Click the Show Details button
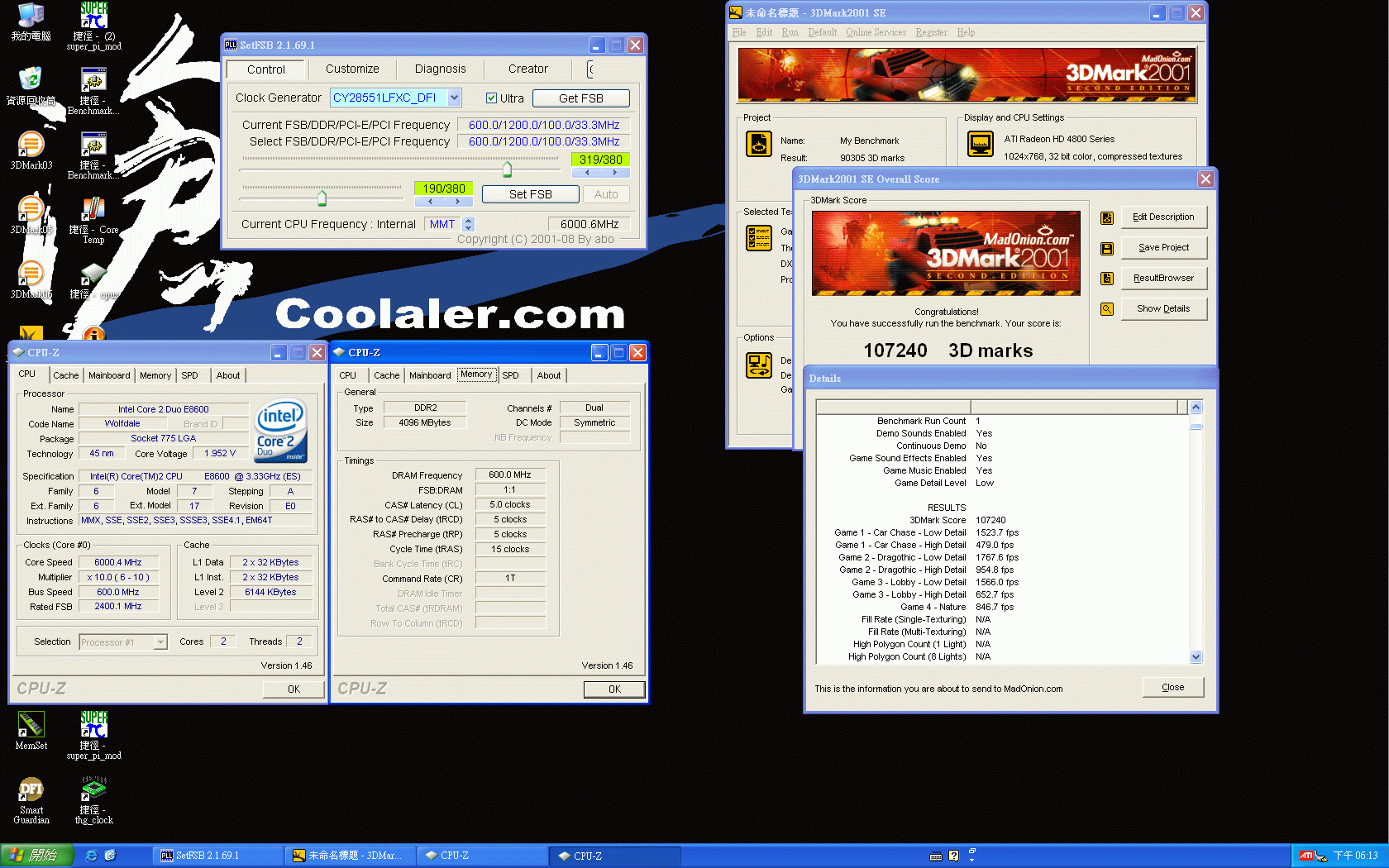 tap(1163, 309)
